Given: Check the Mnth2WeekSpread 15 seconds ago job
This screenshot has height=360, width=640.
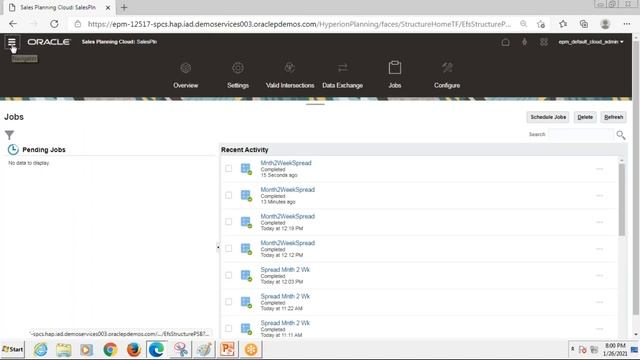Looking at the screenshot, I should [229, 169].
